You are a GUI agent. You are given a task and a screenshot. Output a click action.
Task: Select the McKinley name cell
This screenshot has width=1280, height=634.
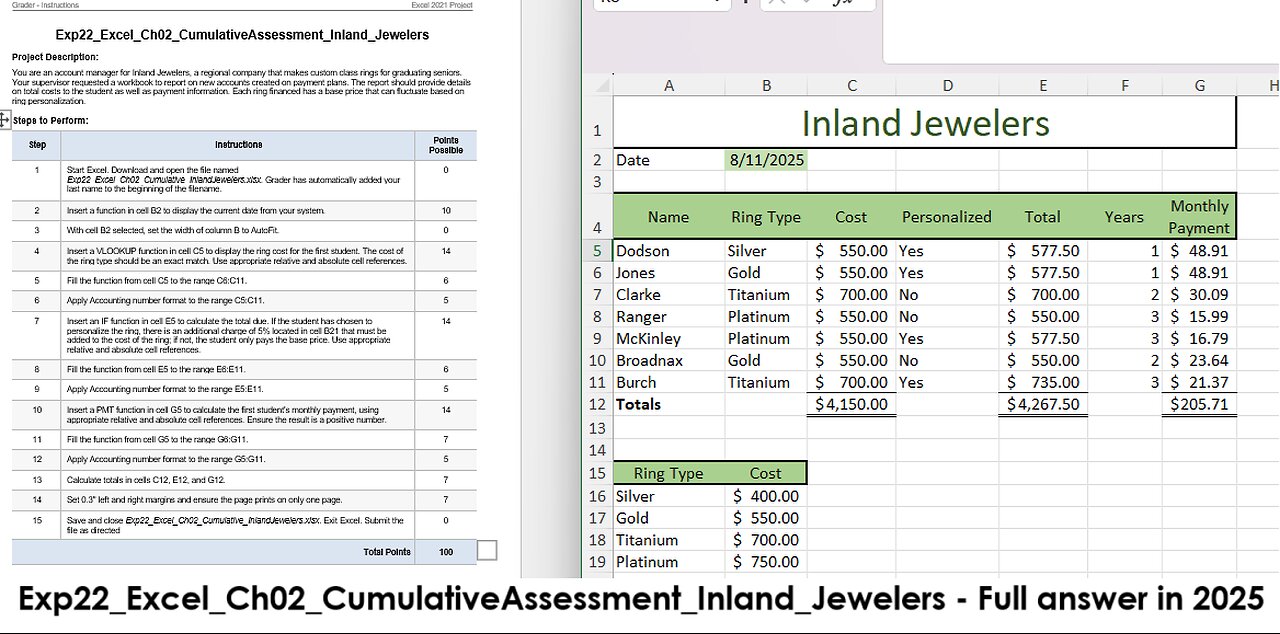tap(669, 339)
